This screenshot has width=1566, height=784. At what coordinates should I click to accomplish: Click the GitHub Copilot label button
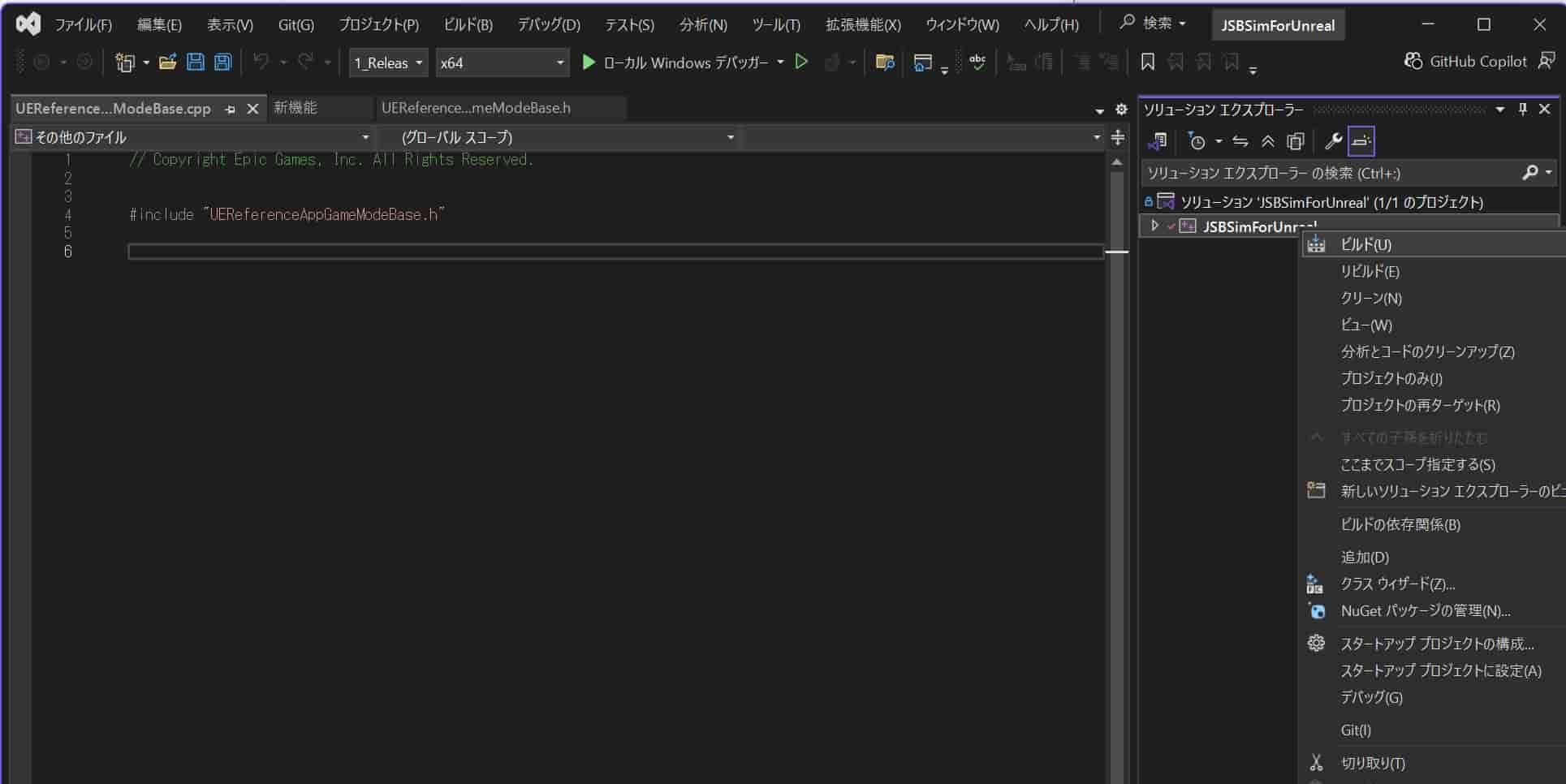click(1478, 61)
